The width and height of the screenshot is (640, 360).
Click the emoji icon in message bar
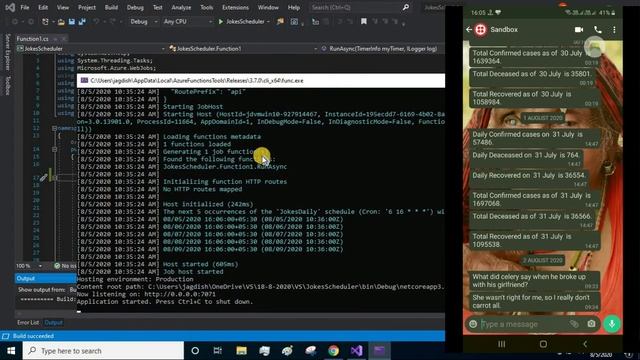click(473, 324)
